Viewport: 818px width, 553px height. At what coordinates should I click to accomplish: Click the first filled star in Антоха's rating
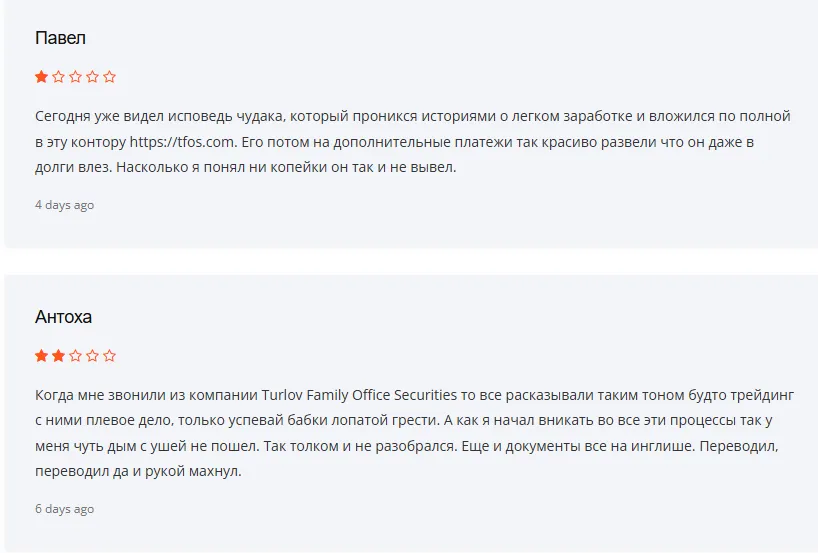[42, 356]
